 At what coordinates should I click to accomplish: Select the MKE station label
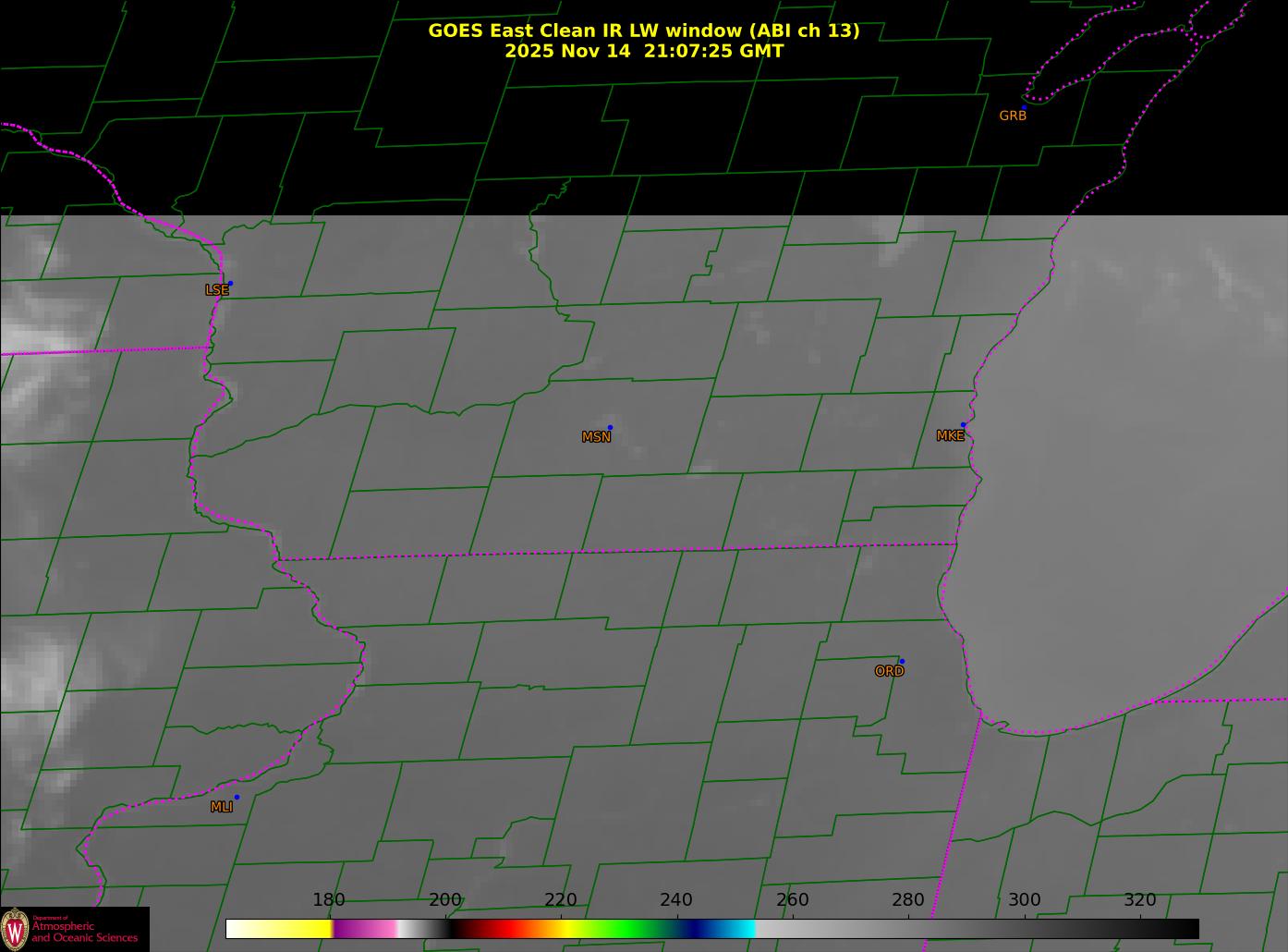pyautogui.click(x=950, y=436)
